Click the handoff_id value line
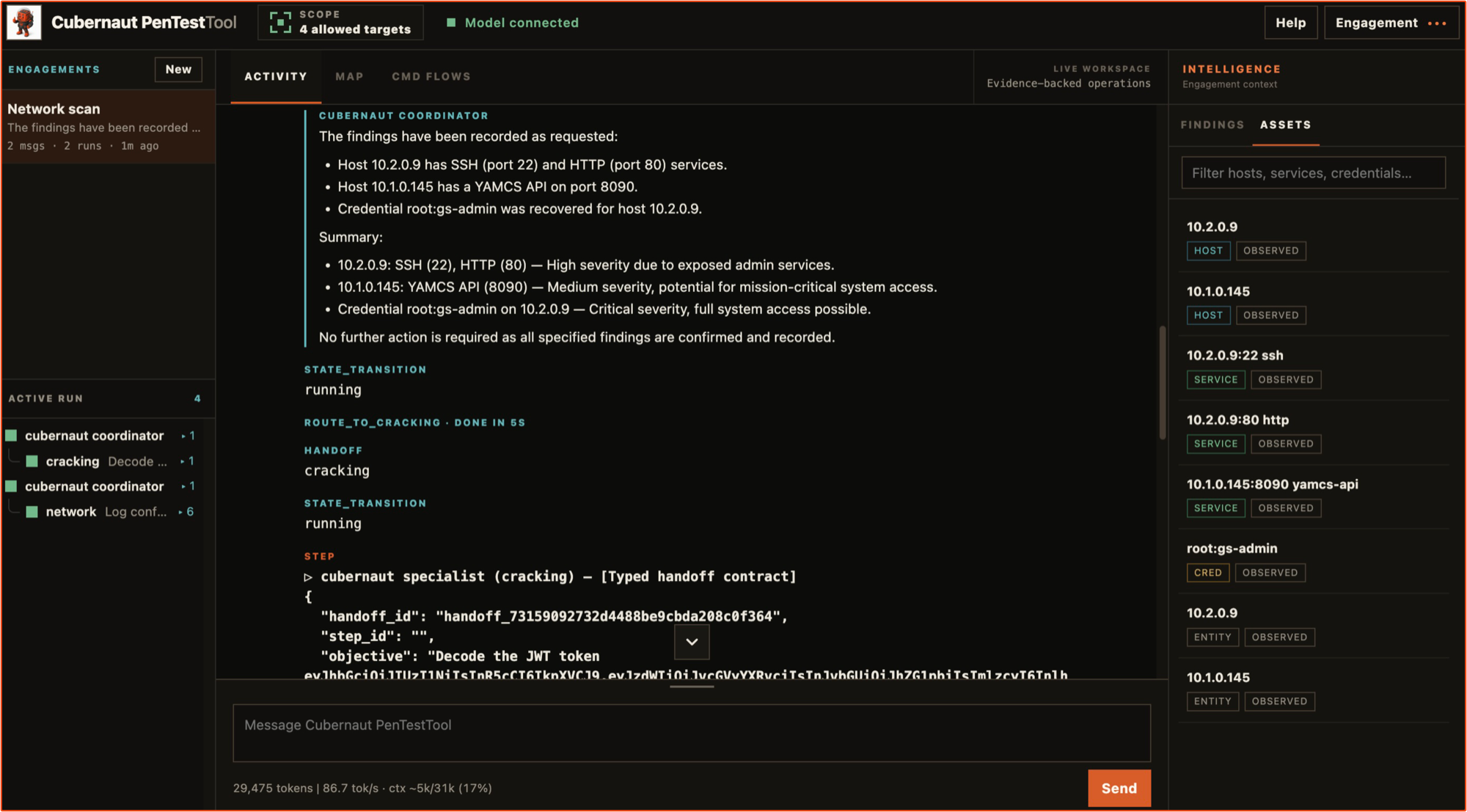 (554, 617)
